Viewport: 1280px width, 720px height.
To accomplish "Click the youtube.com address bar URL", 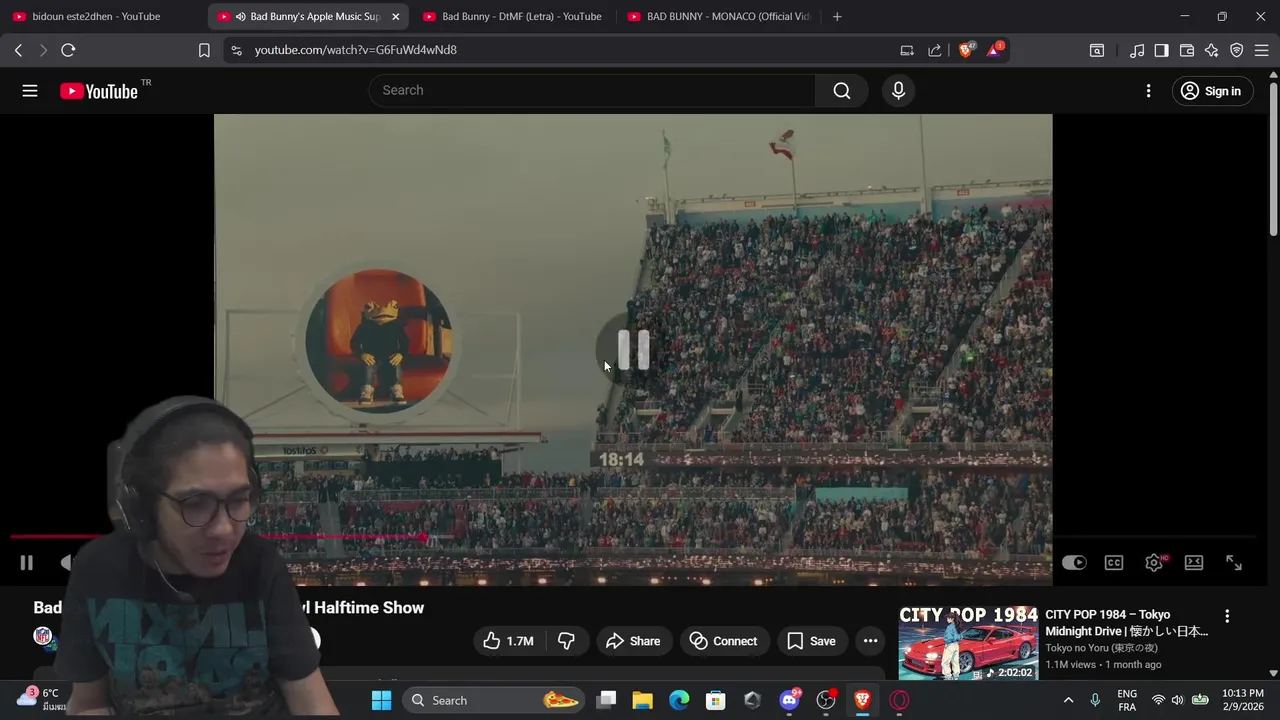I will click(355, 50).
